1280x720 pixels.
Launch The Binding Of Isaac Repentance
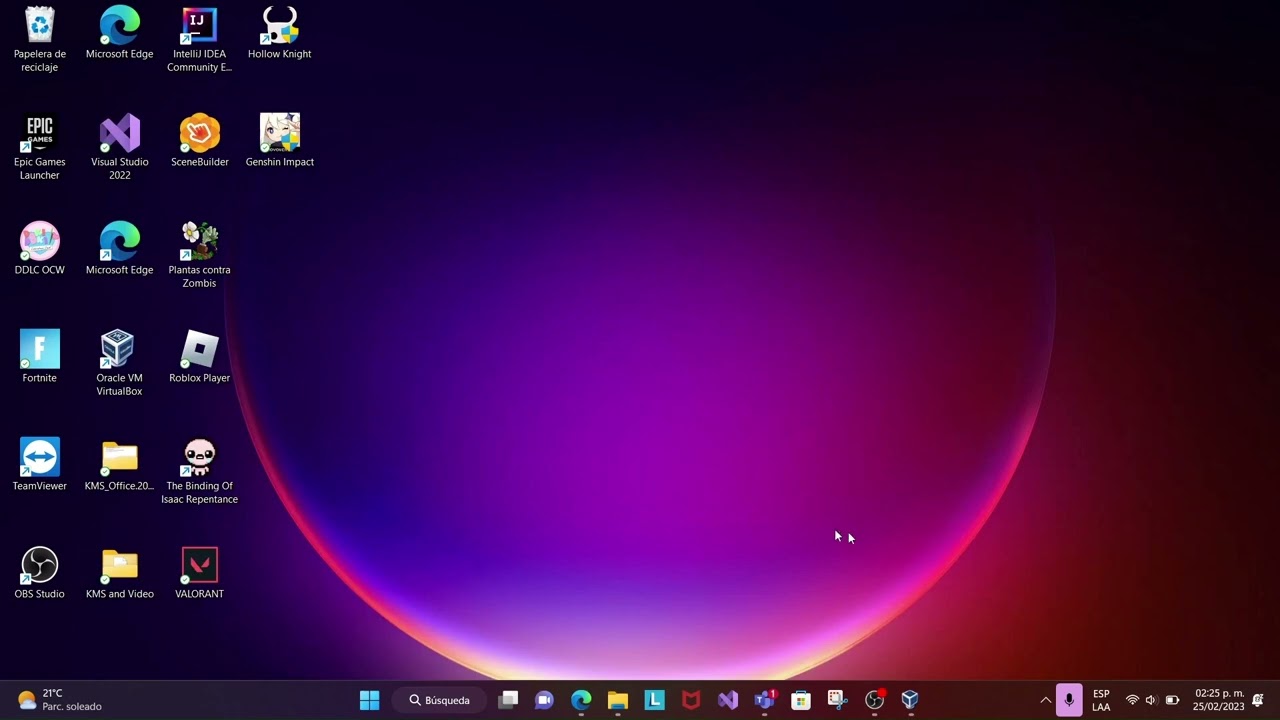[199, 472]
